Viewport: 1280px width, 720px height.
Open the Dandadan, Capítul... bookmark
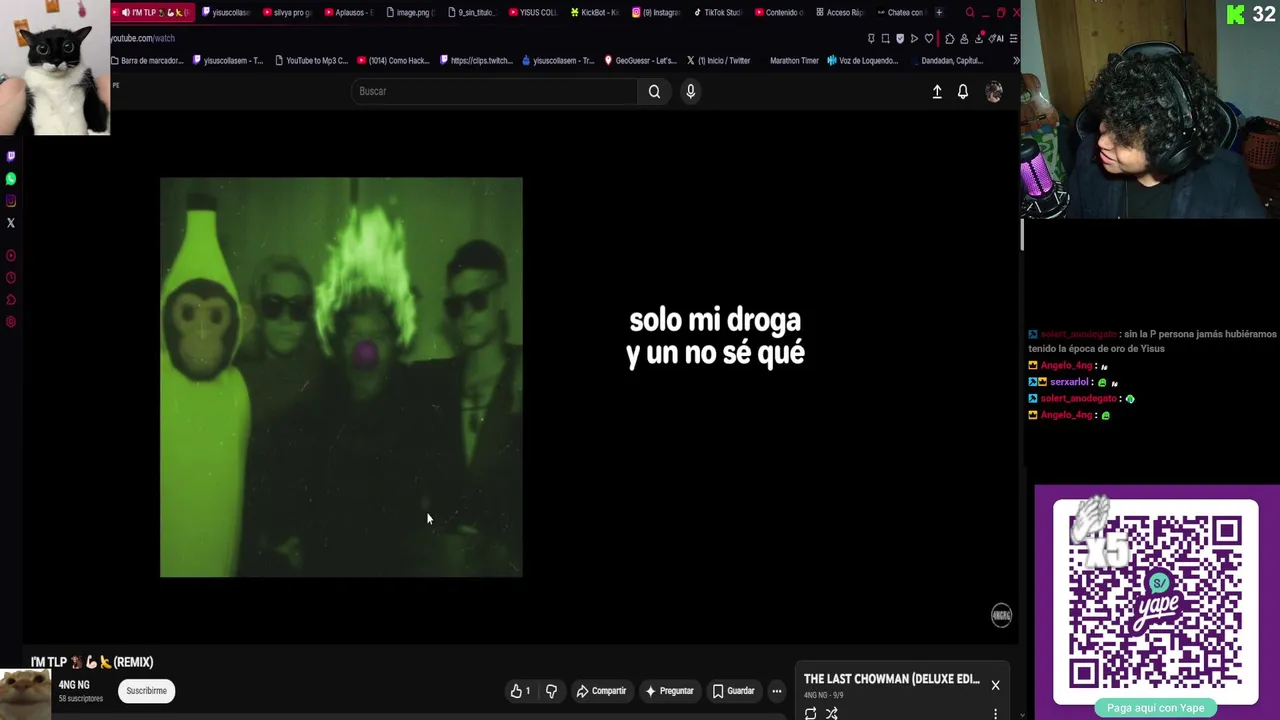[x=946, y=61]
